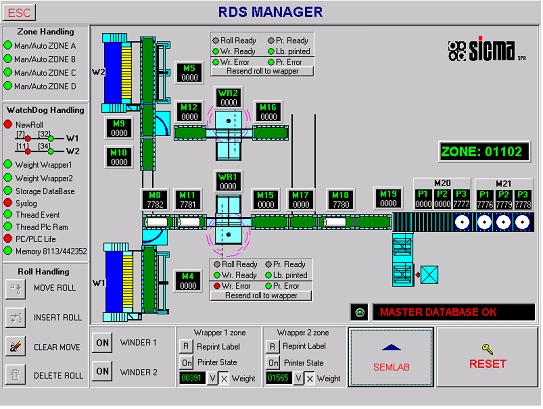The width and height of the screenshot is (543, 409).
Task: Click the V weight button in Wrapper 2 zone
Action: click(298, 379)
